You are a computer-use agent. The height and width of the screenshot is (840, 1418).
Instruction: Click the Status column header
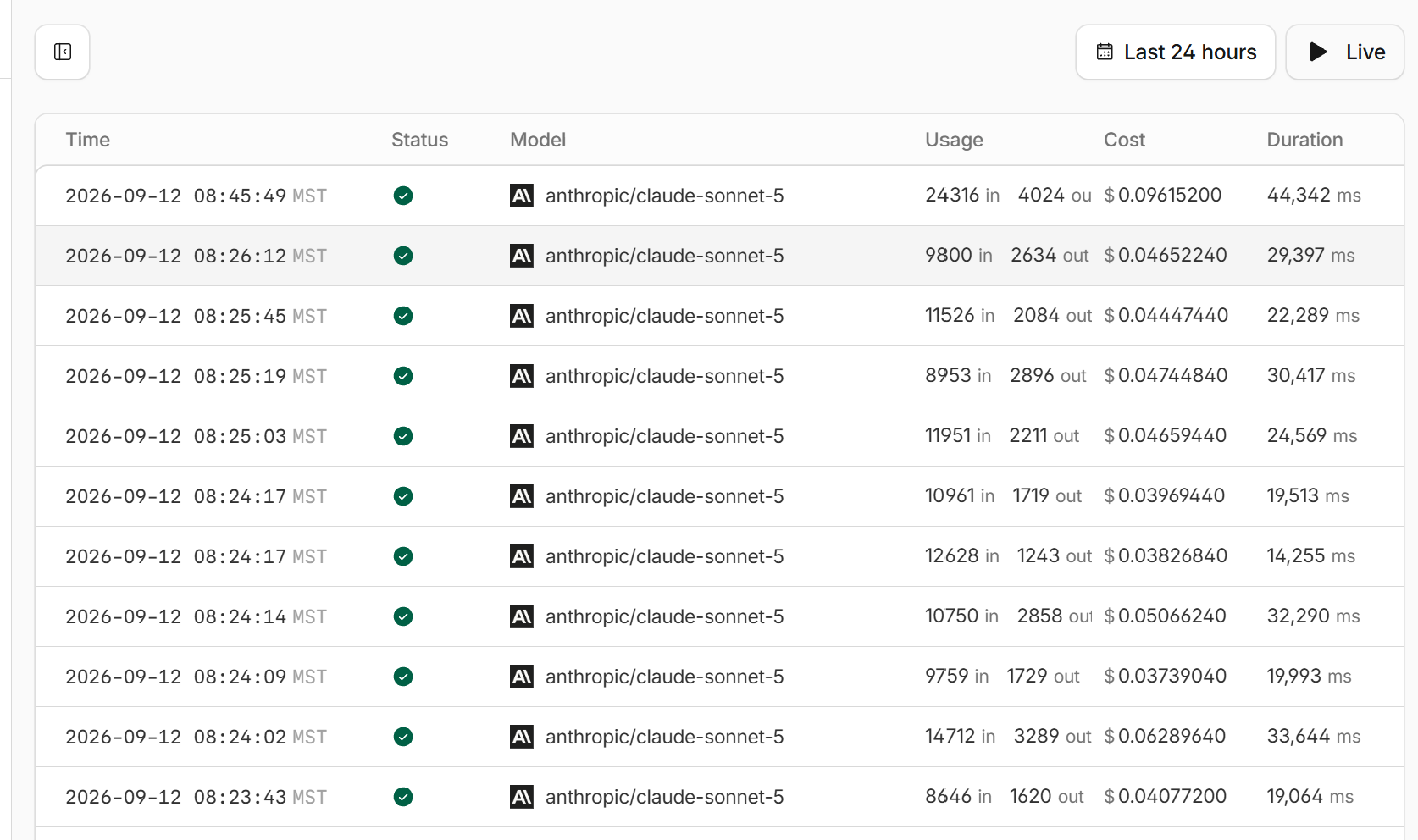coord(419,140)
